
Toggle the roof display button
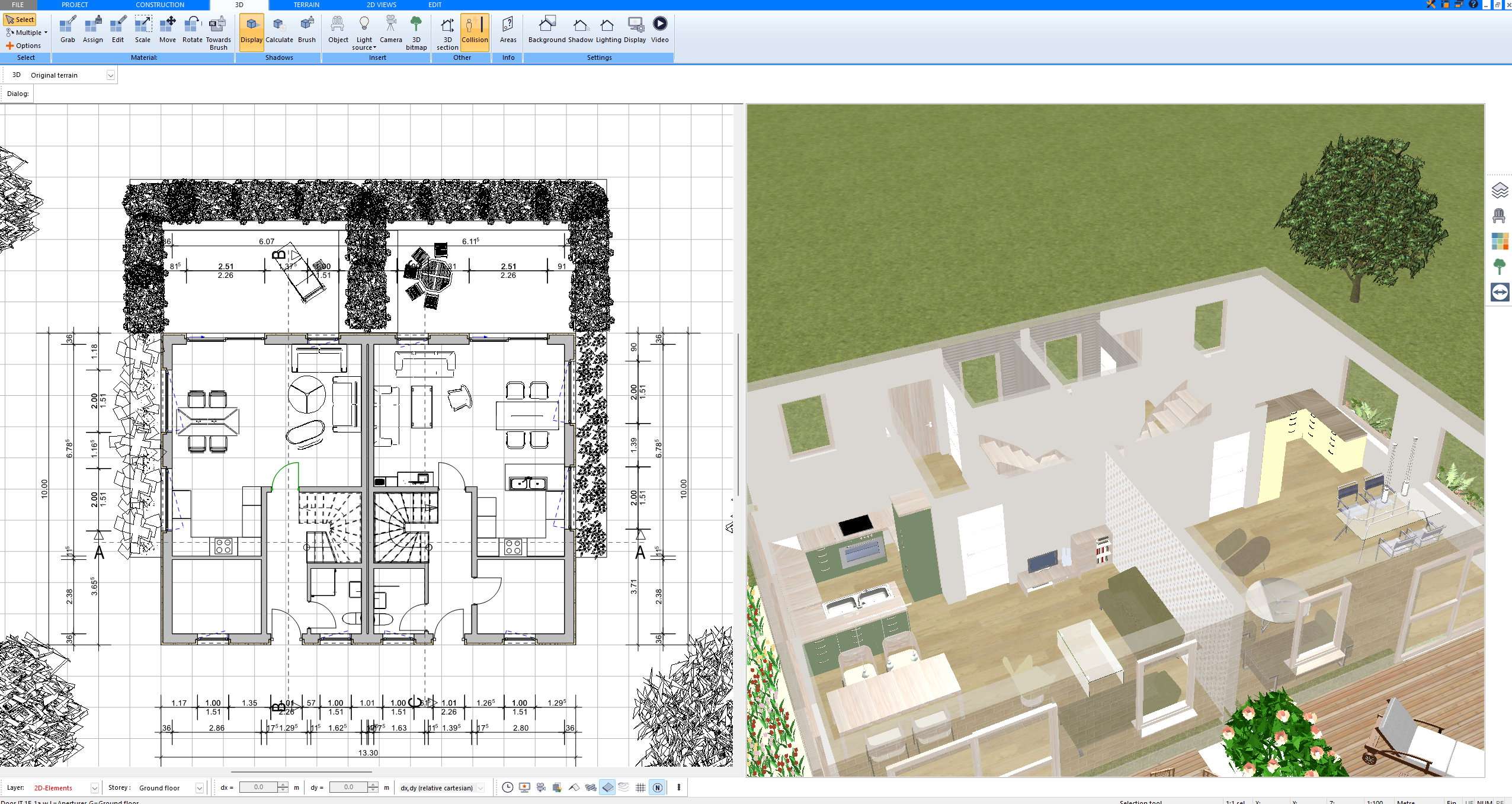574,787
